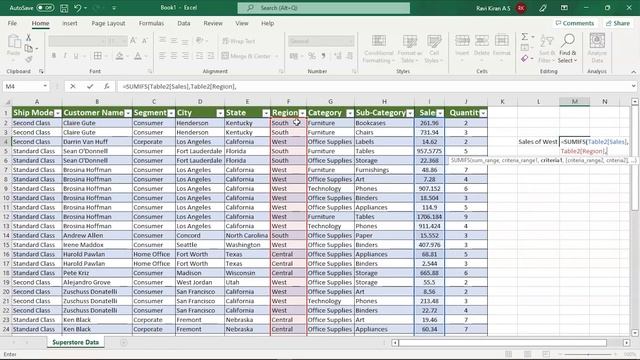640x360 pixels.
Task: Open City filter dropdown
Action: (220, 113)
